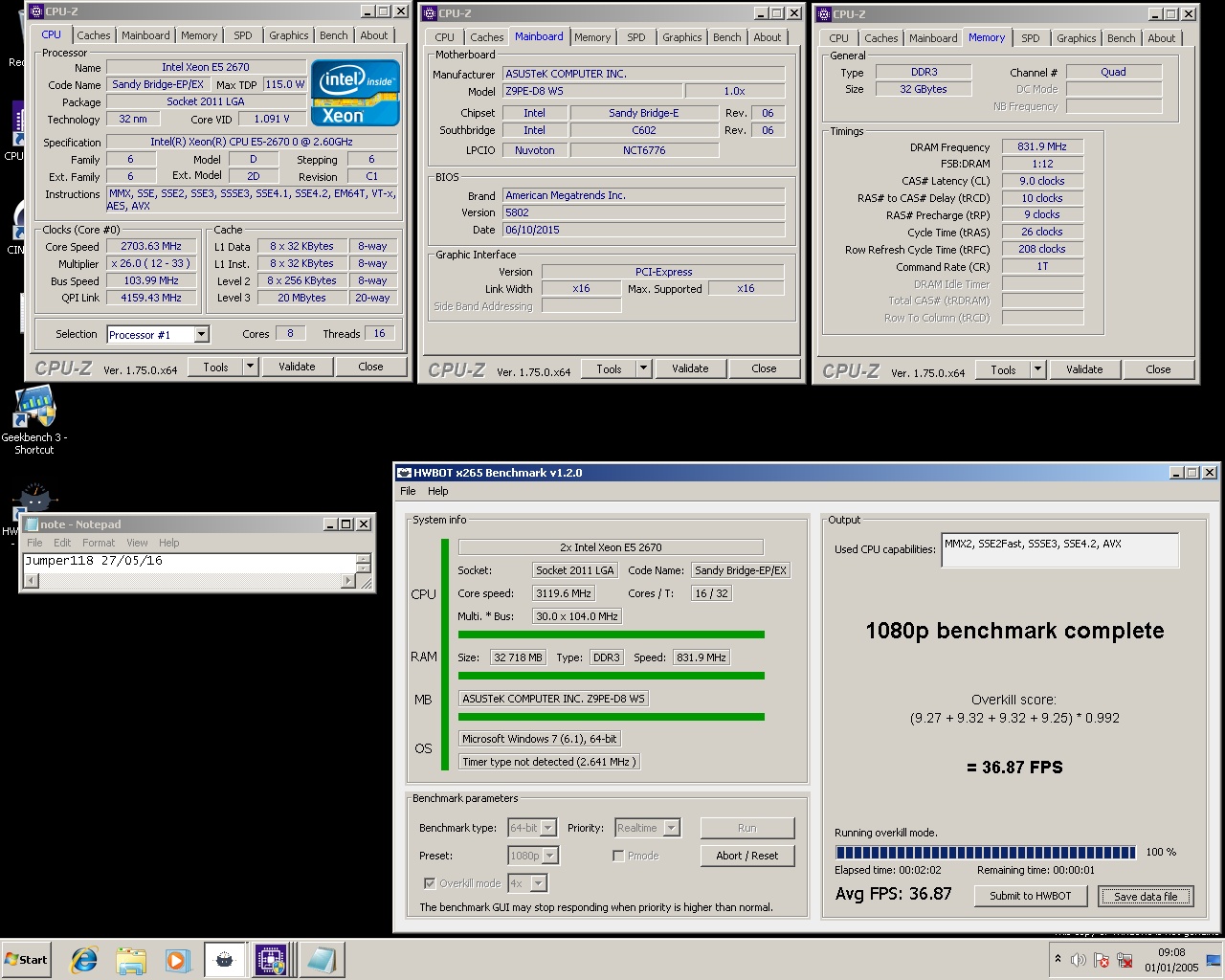The width and height of the screenshot is (1225, 980).
Task: Click Mainboard CPU-Z window title icon
Action: pyautogui.click(x=430, y=13)
